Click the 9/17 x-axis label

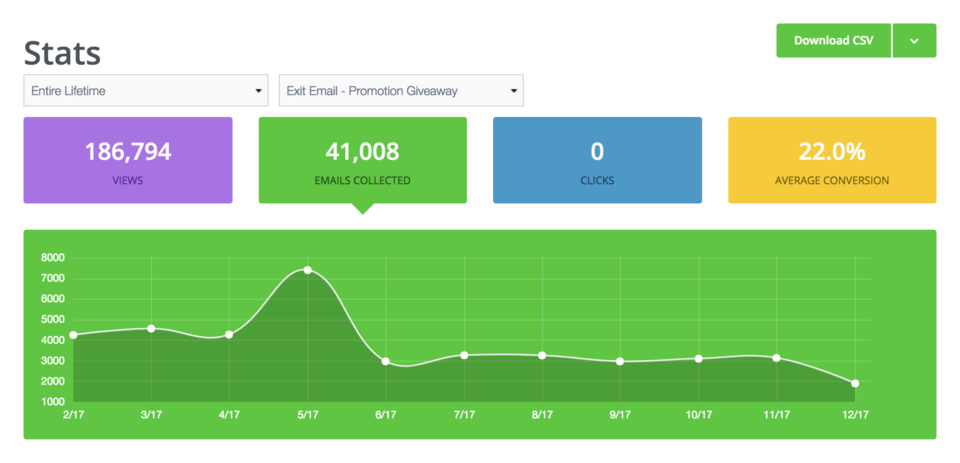click(620, 415)
